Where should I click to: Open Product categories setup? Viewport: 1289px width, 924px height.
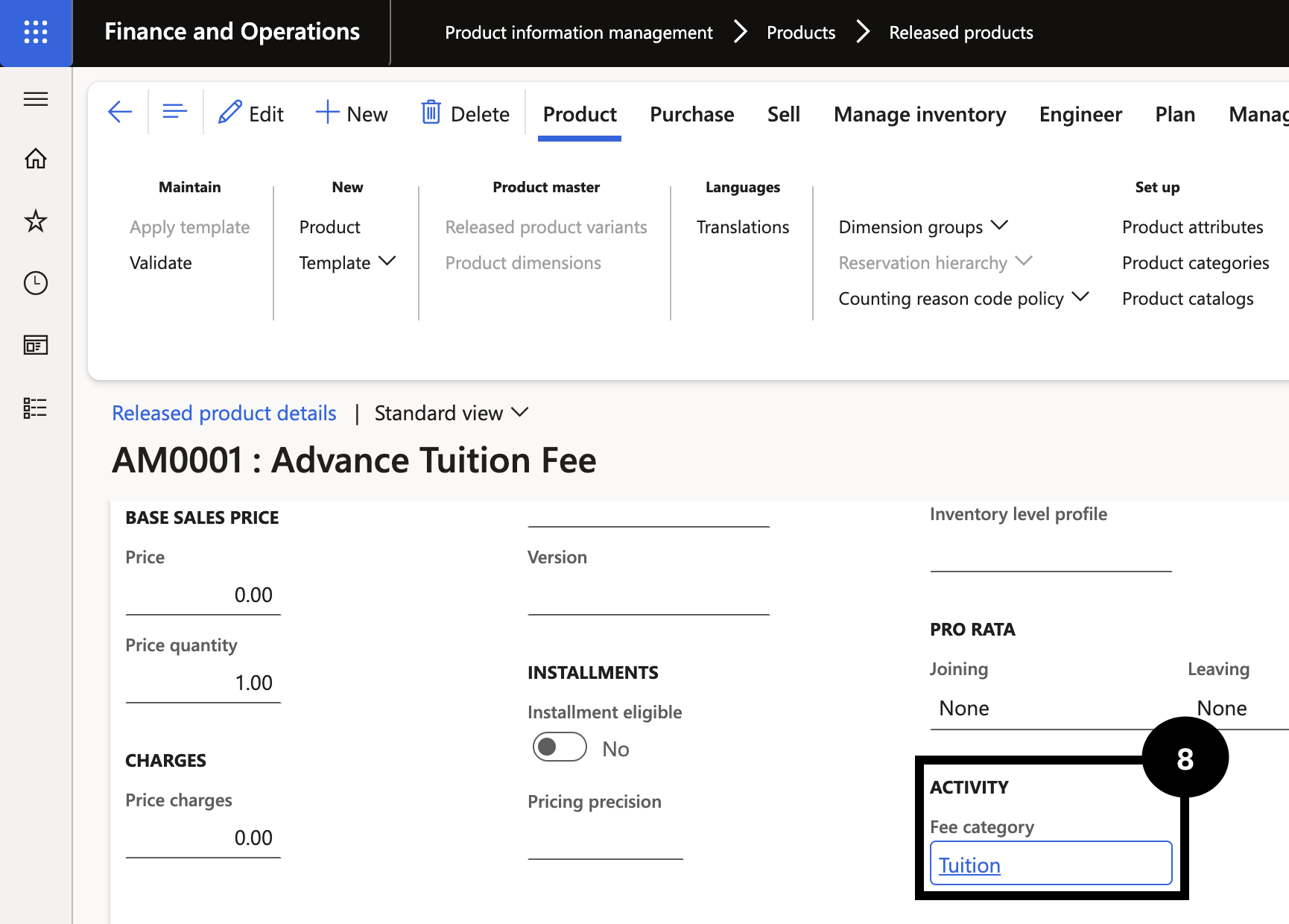[x=1196, y=263]
